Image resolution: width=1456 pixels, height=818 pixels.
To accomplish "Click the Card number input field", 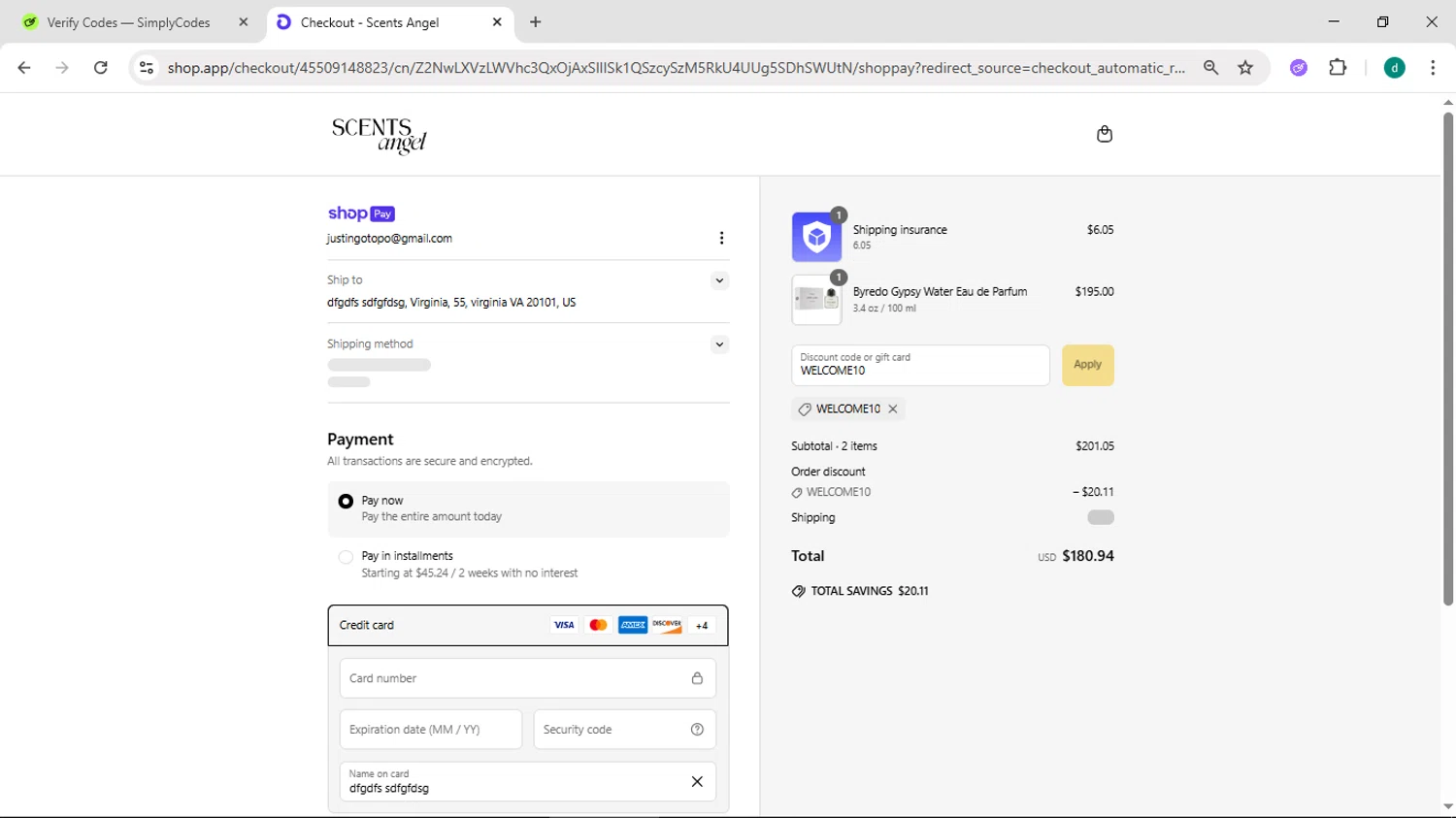I will click(x=528, y=678).
